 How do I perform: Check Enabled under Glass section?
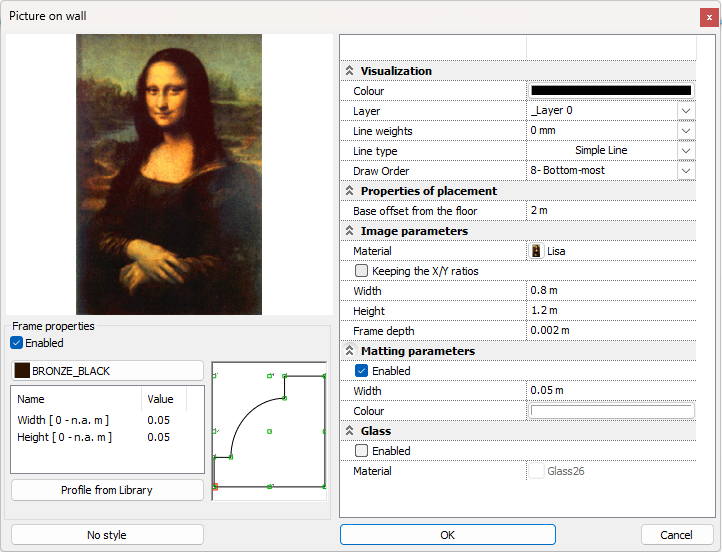click(x=362, y=451)
